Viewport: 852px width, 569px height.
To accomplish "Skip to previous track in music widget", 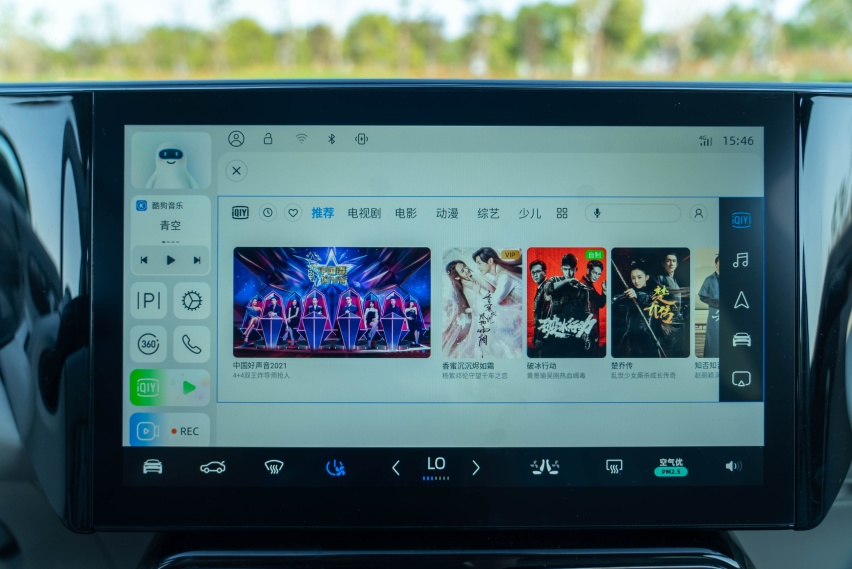I will (144, 260).
